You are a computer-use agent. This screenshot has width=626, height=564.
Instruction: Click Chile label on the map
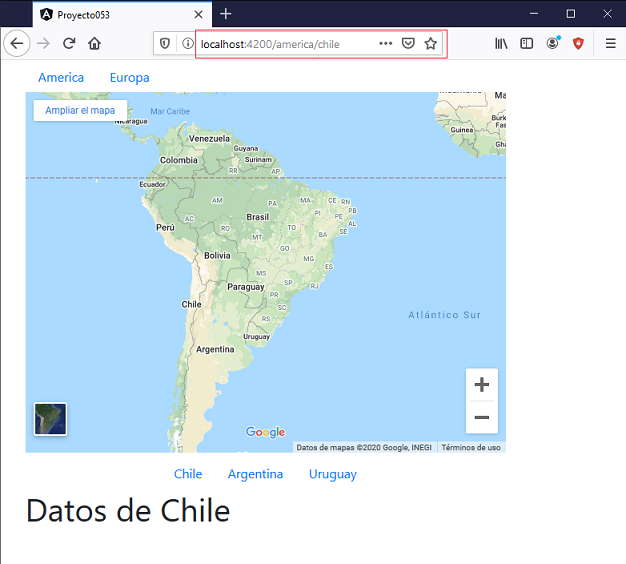tap(191, 304)
